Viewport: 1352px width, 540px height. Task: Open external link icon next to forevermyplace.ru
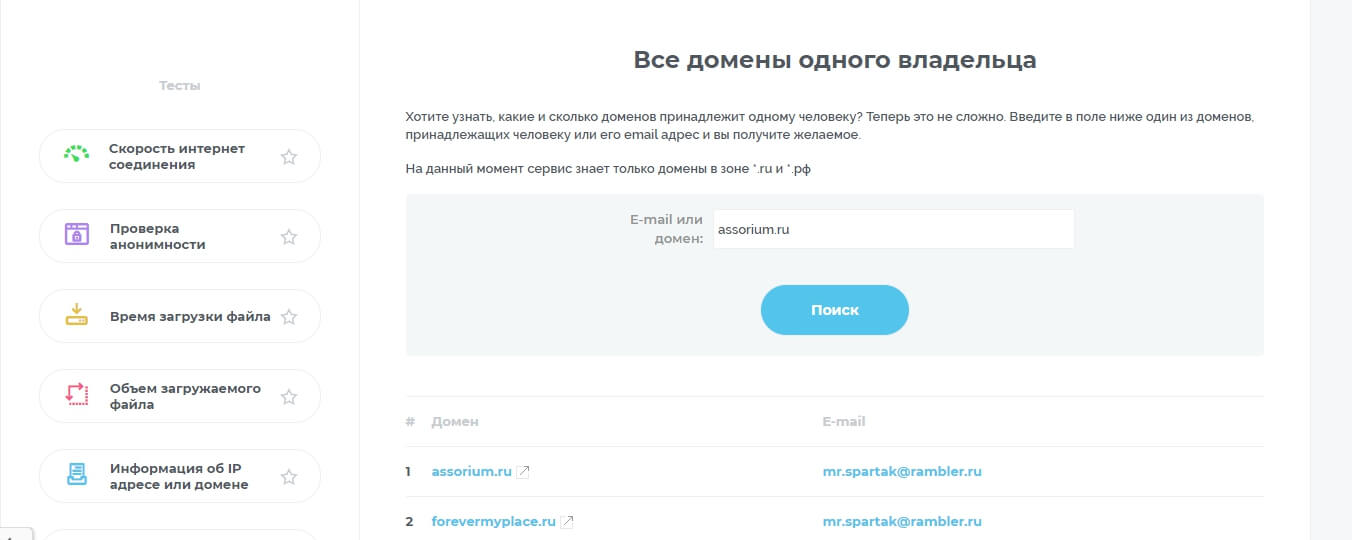tap(567, 521)
